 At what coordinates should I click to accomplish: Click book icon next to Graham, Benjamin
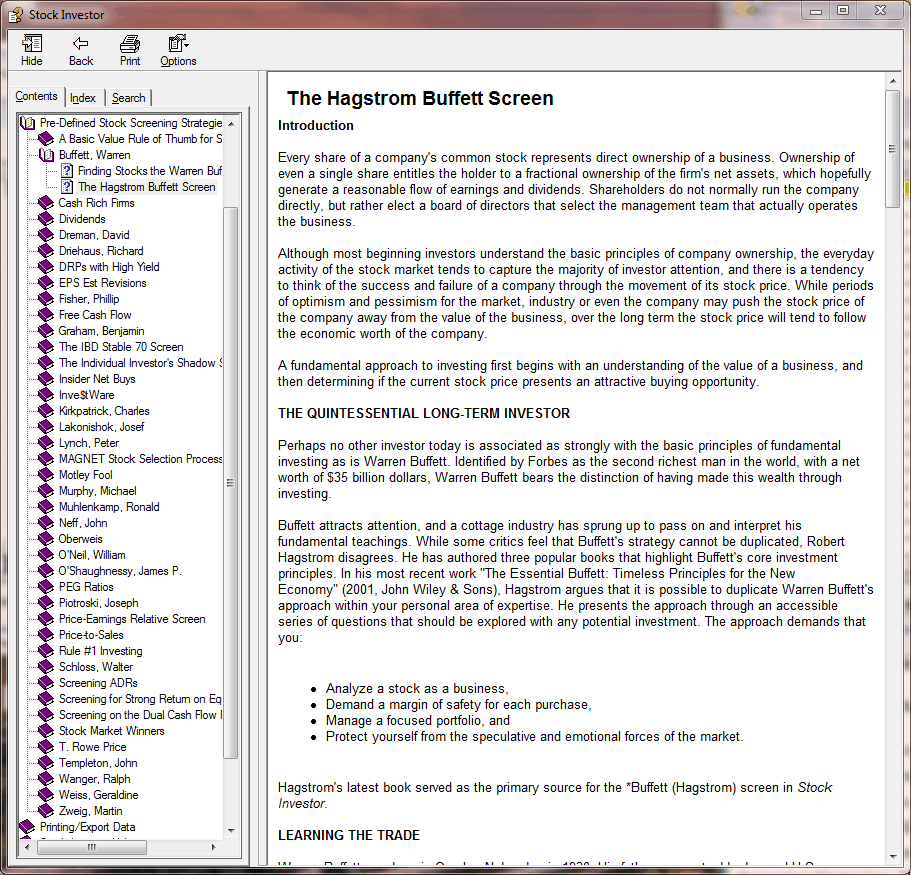point(46,331)
